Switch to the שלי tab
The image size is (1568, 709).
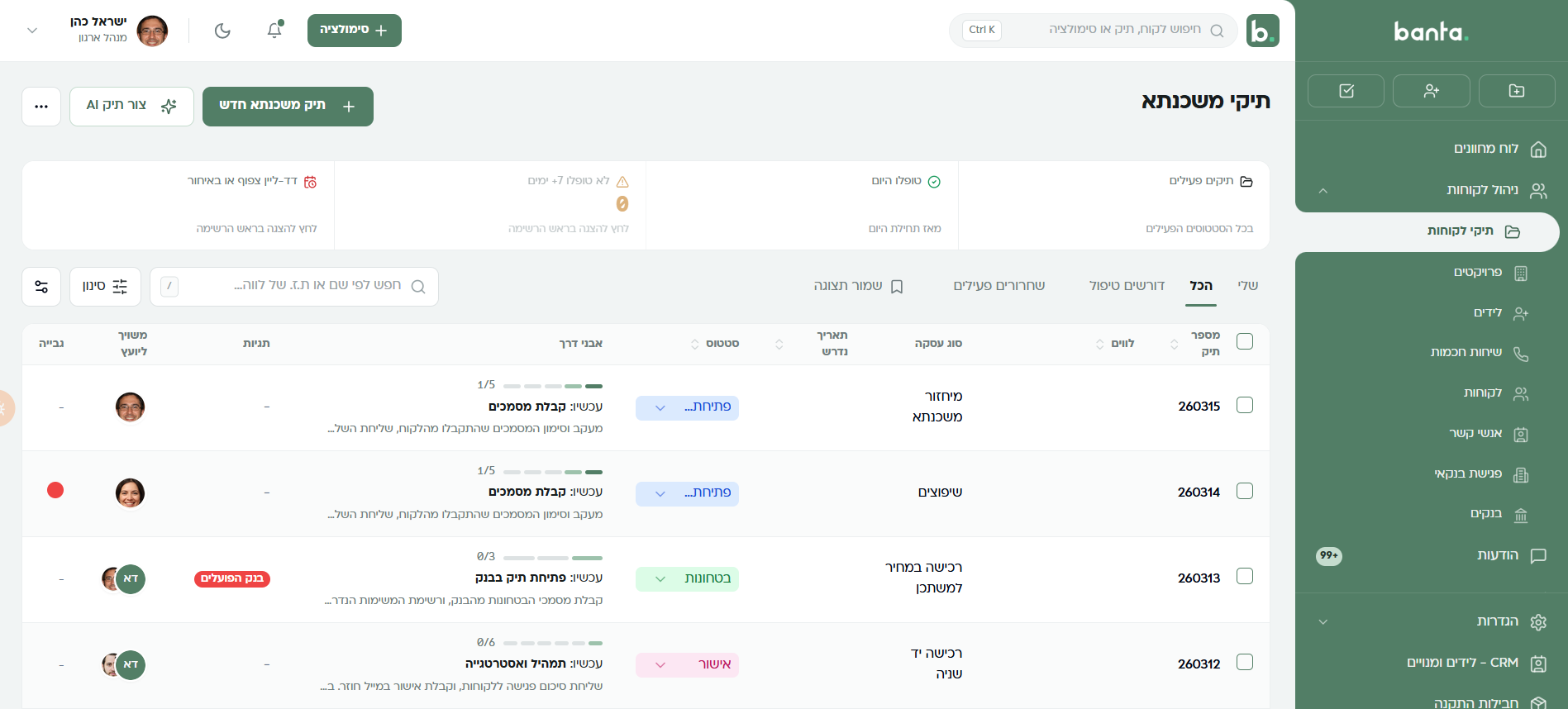point(1248,286)
